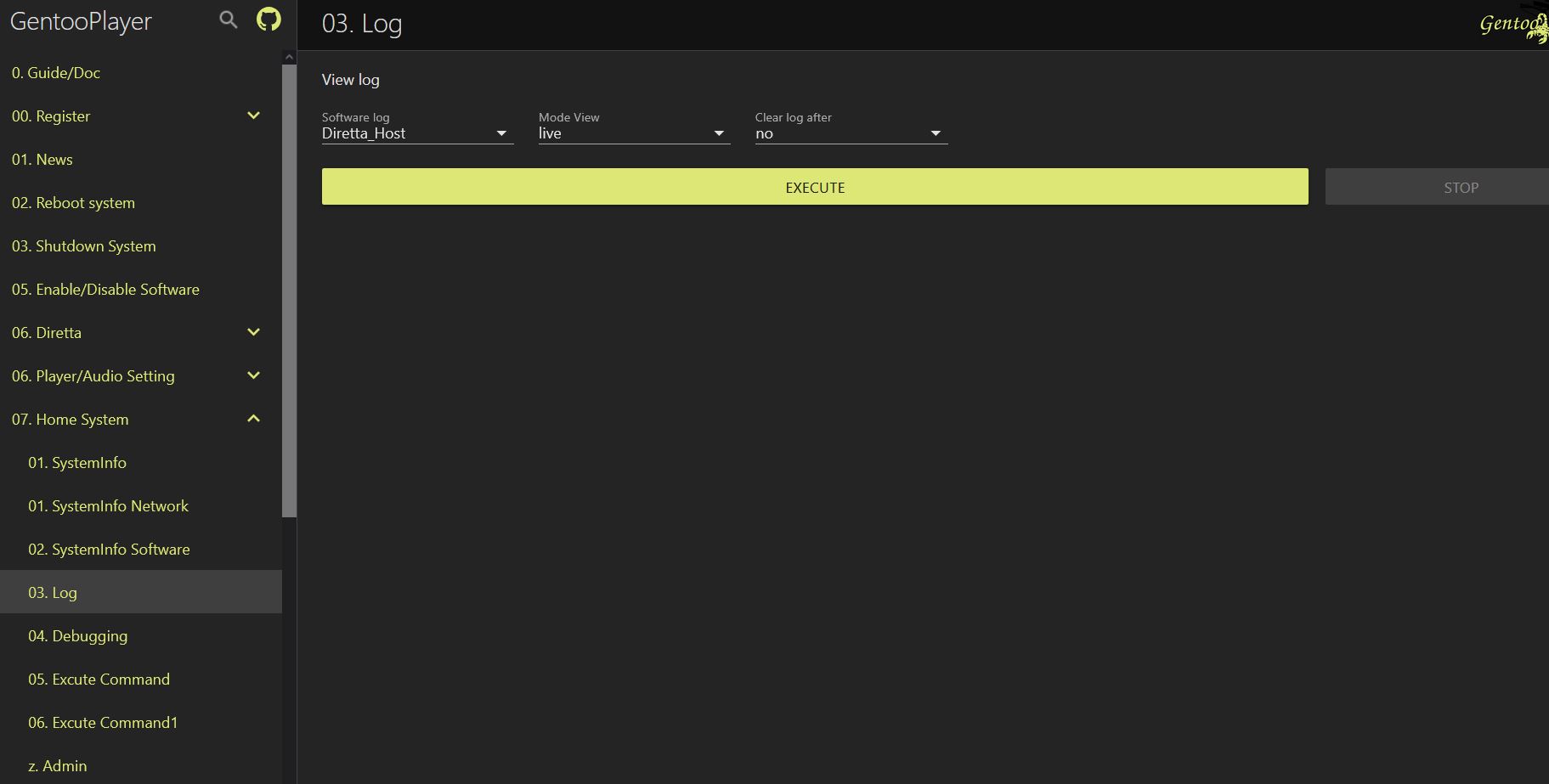1549x784 pixels.
Task: Expand the 06. Diretta chevron
Action: [253, 332]
